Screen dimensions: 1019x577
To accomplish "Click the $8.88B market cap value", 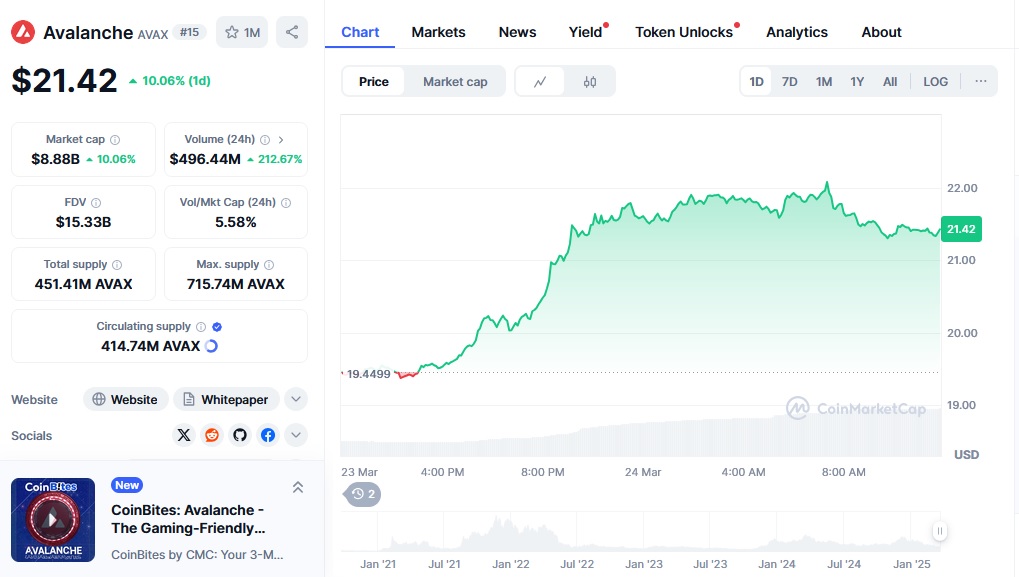I will click(55, 159).
